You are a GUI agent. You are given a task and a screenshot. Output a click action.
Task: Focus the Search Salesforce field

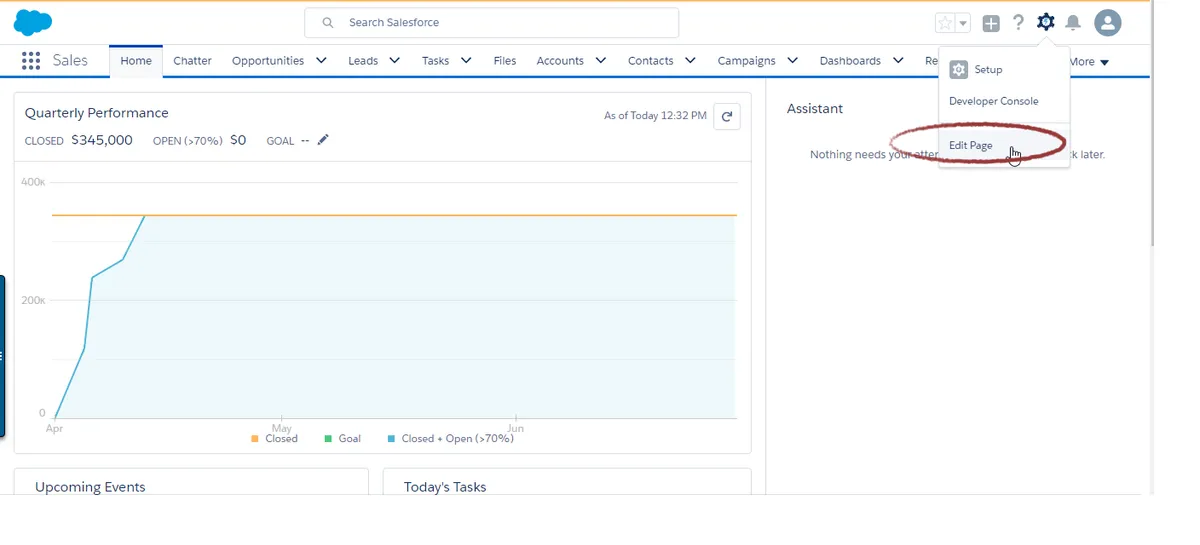[x=492, y=23]
